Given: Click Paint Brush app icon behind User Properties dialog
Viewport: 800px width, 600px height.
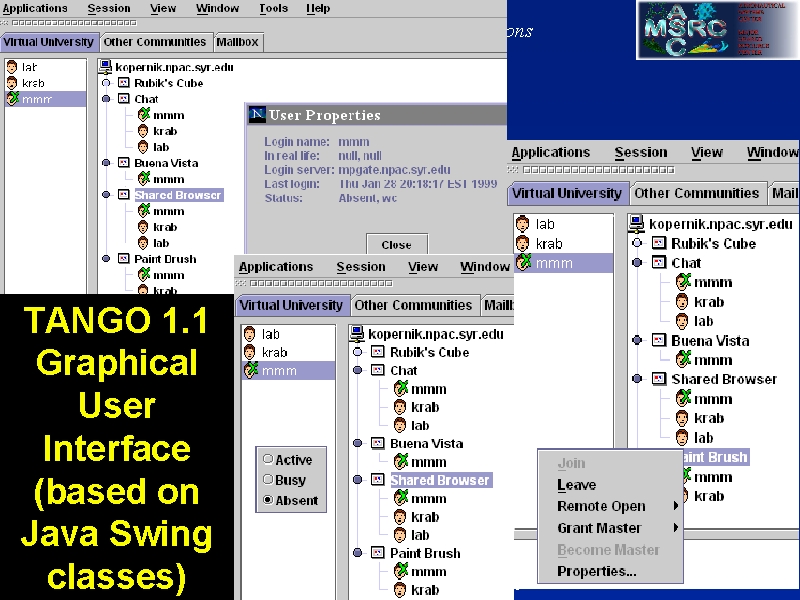Looking at the screenshot, I should point(123,259).
